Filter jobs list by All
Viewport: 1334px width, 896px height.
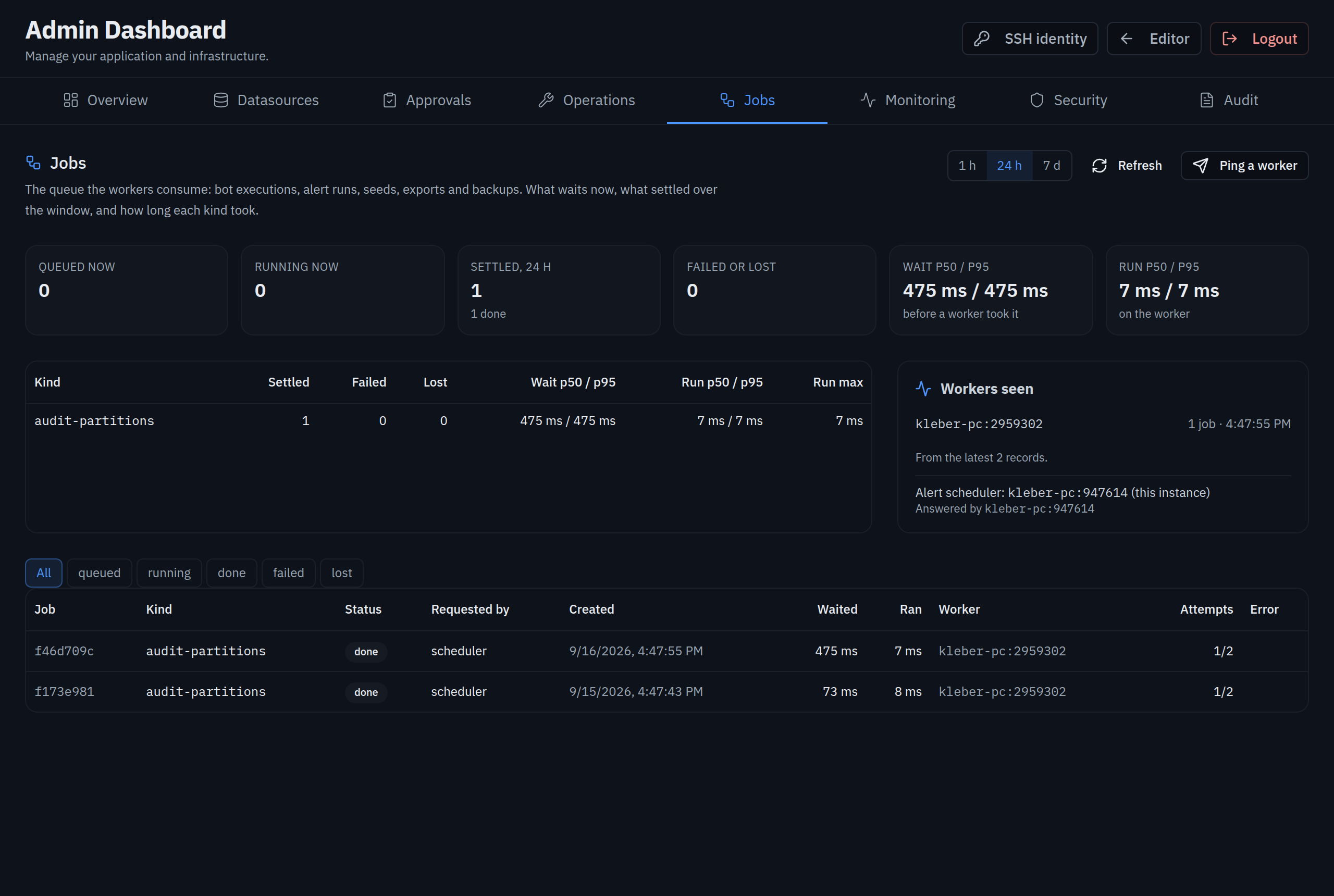[x=44, y=573]
